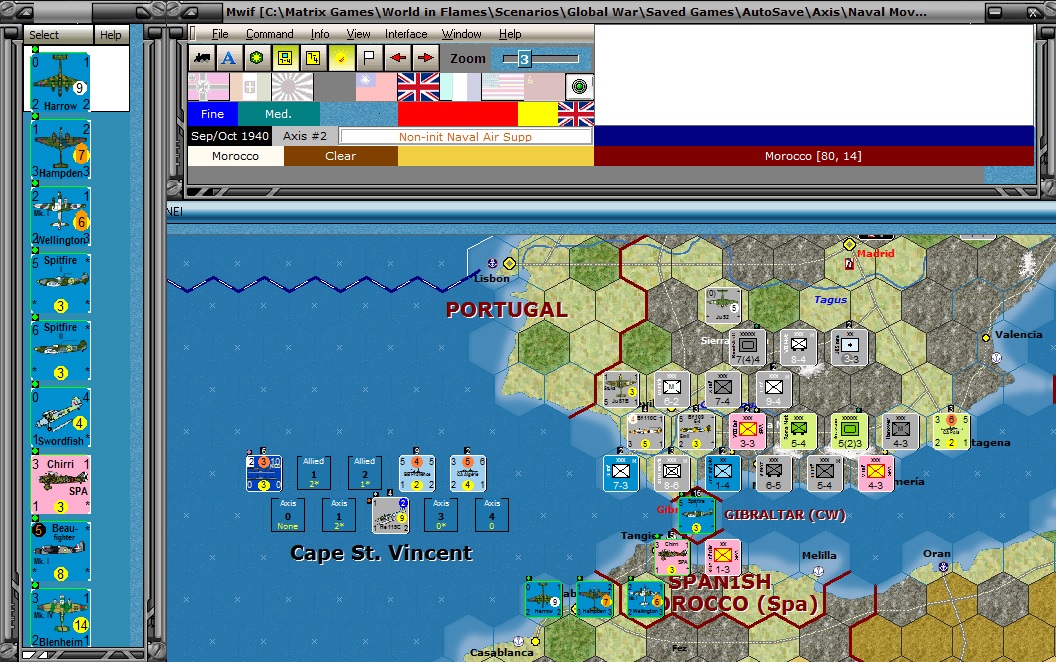1056x662 pixels.
Task: Click the Axis 3 sea box
Action: tap(441, 515)
